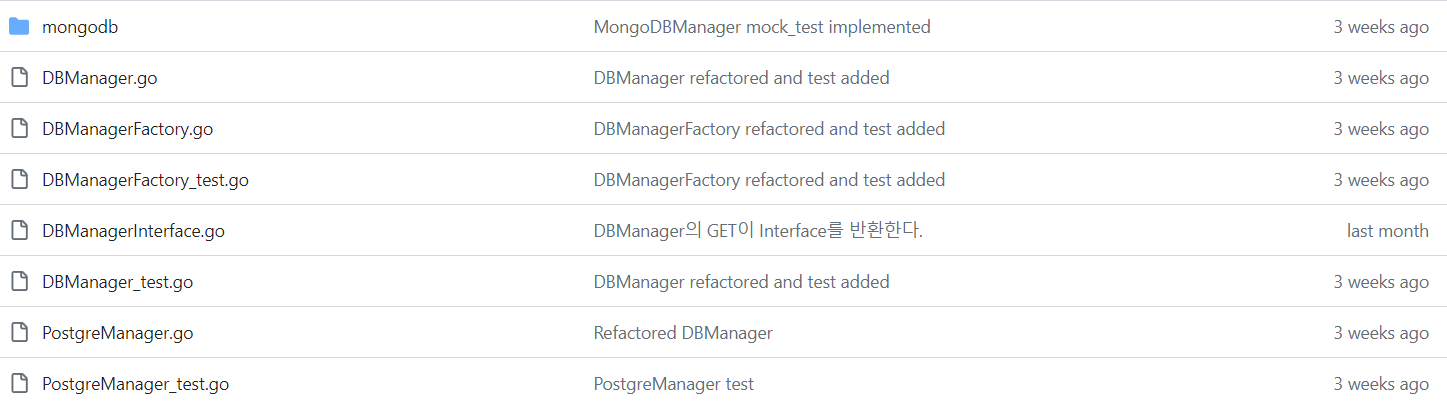Screen dimensions: 1447x405
Task: Click the file icon beside DBManager_test.go
Action: point(18,282)
